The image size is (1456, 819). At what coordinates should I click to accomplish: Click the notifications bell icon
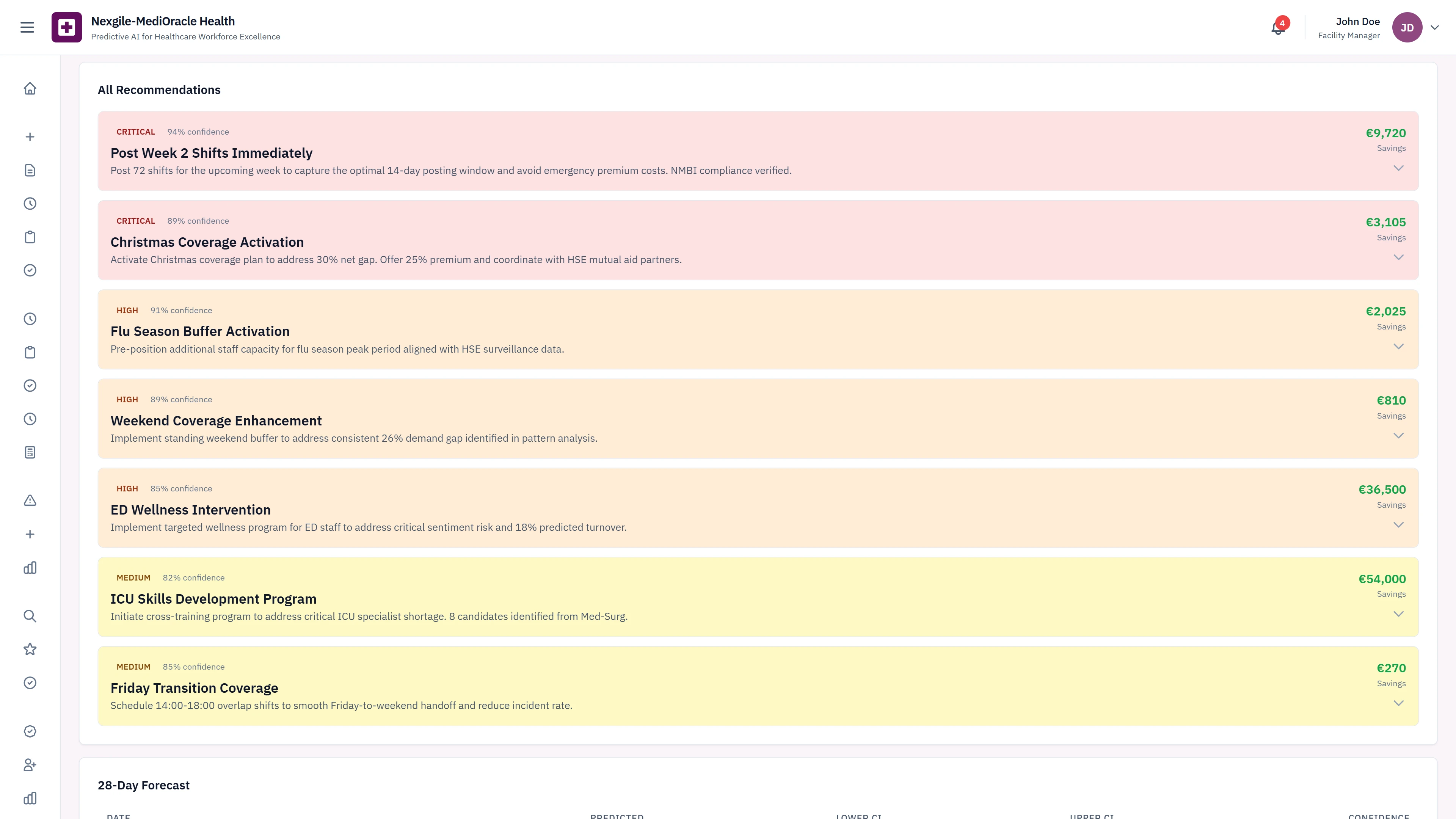(1277, 28)
